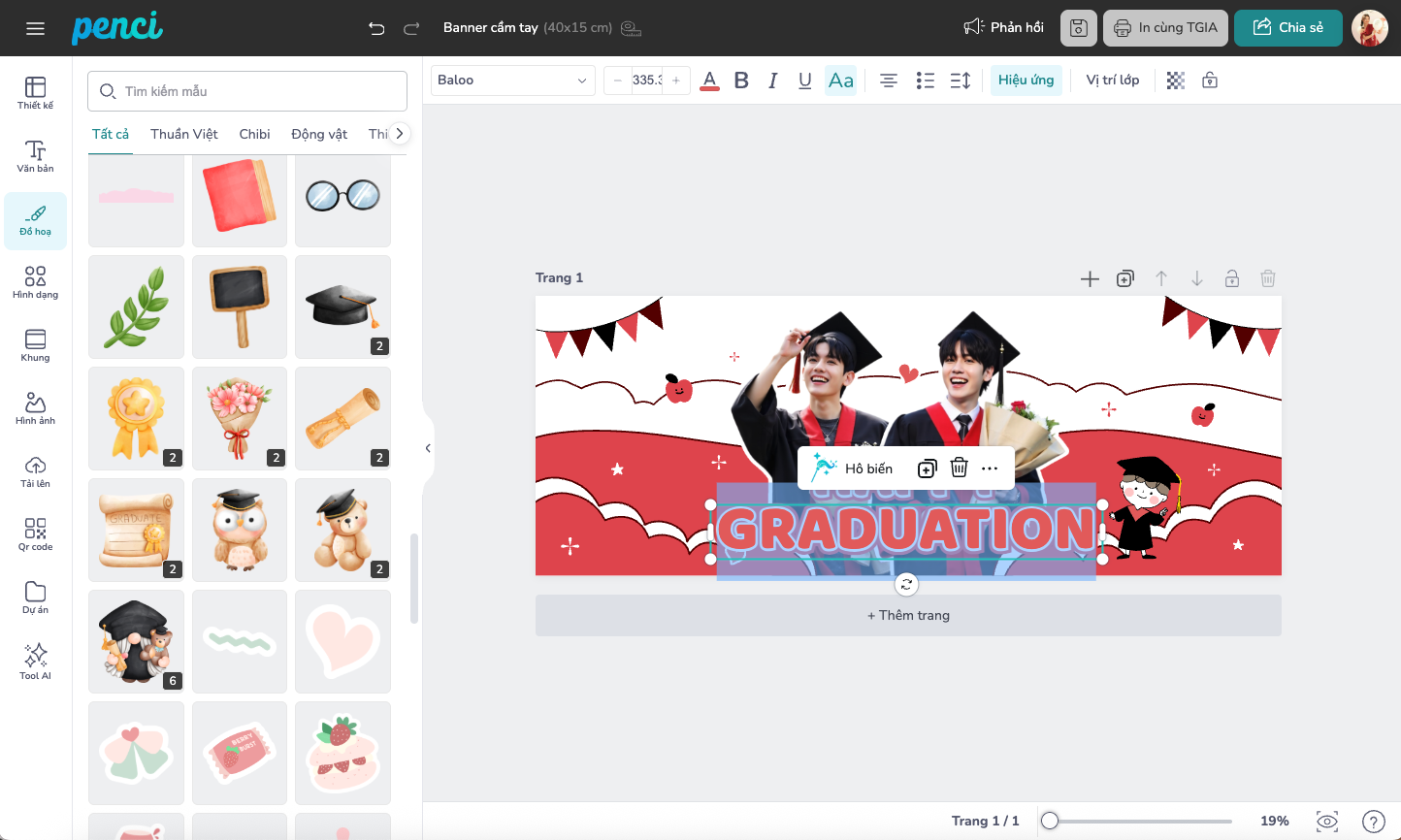
Task: Open the transparency checkerboard icon
Action: (x=1176, y=81)
